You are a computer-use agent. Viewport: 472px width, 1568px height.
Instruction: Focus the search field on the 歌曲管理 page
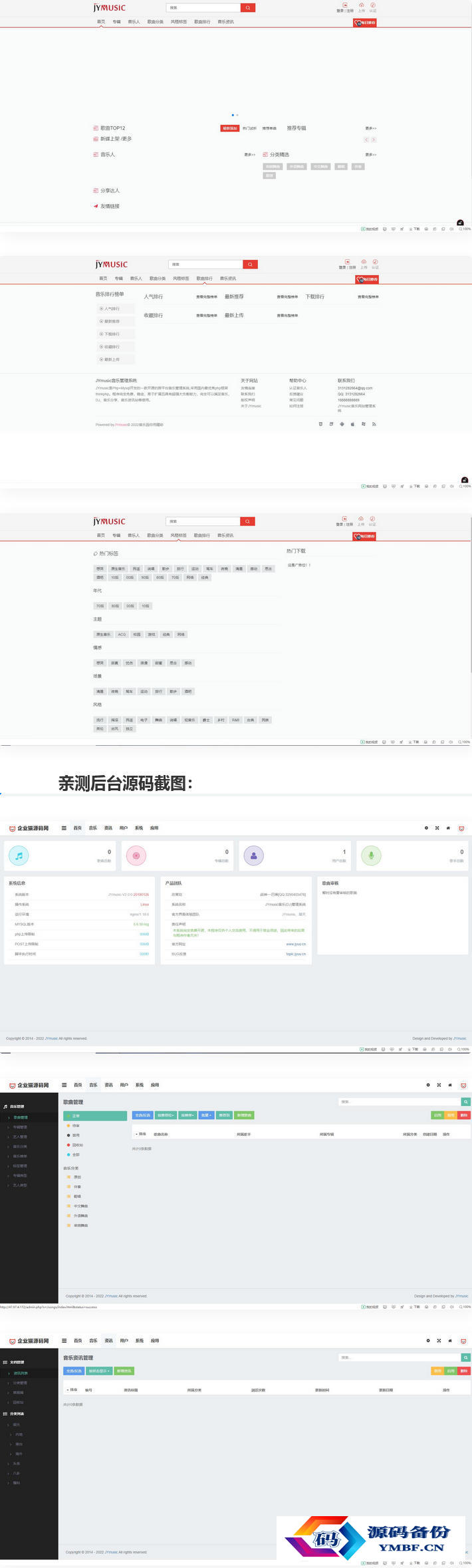pos(400,1101)
